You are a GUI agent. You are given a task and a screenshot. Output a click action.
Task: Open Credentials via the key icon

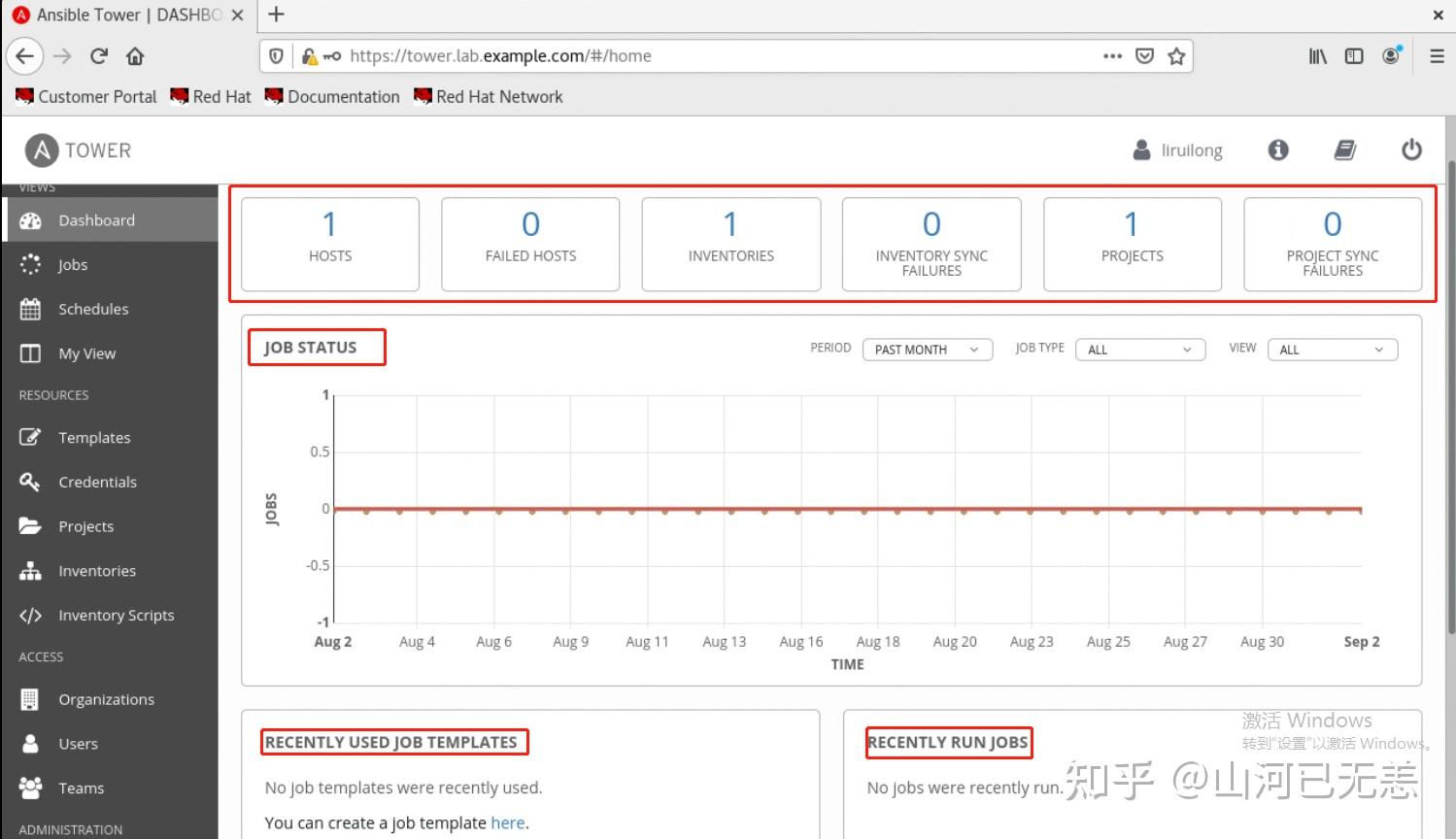30,482
